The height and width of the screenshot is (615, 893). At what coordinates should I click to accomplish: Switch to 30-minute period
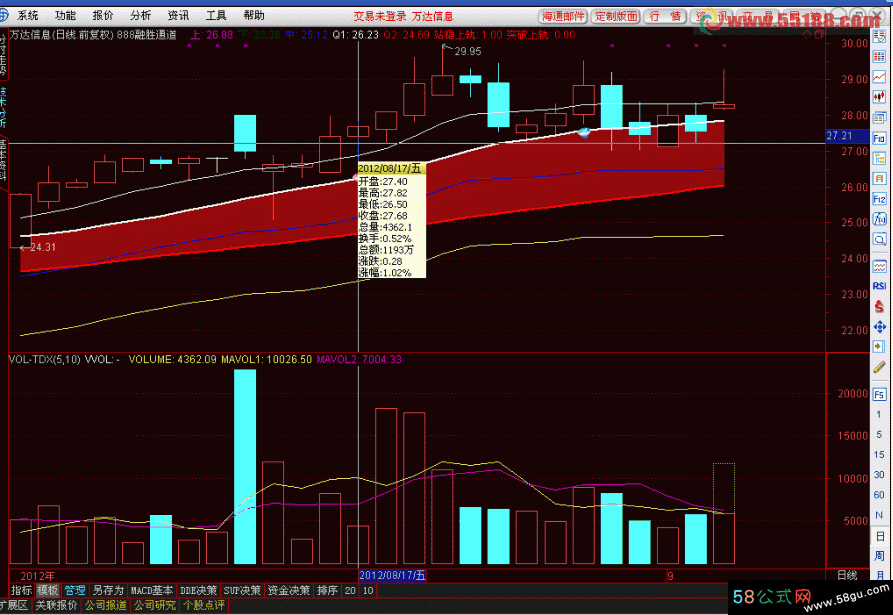pyautogui.click(x=879, y=475)
